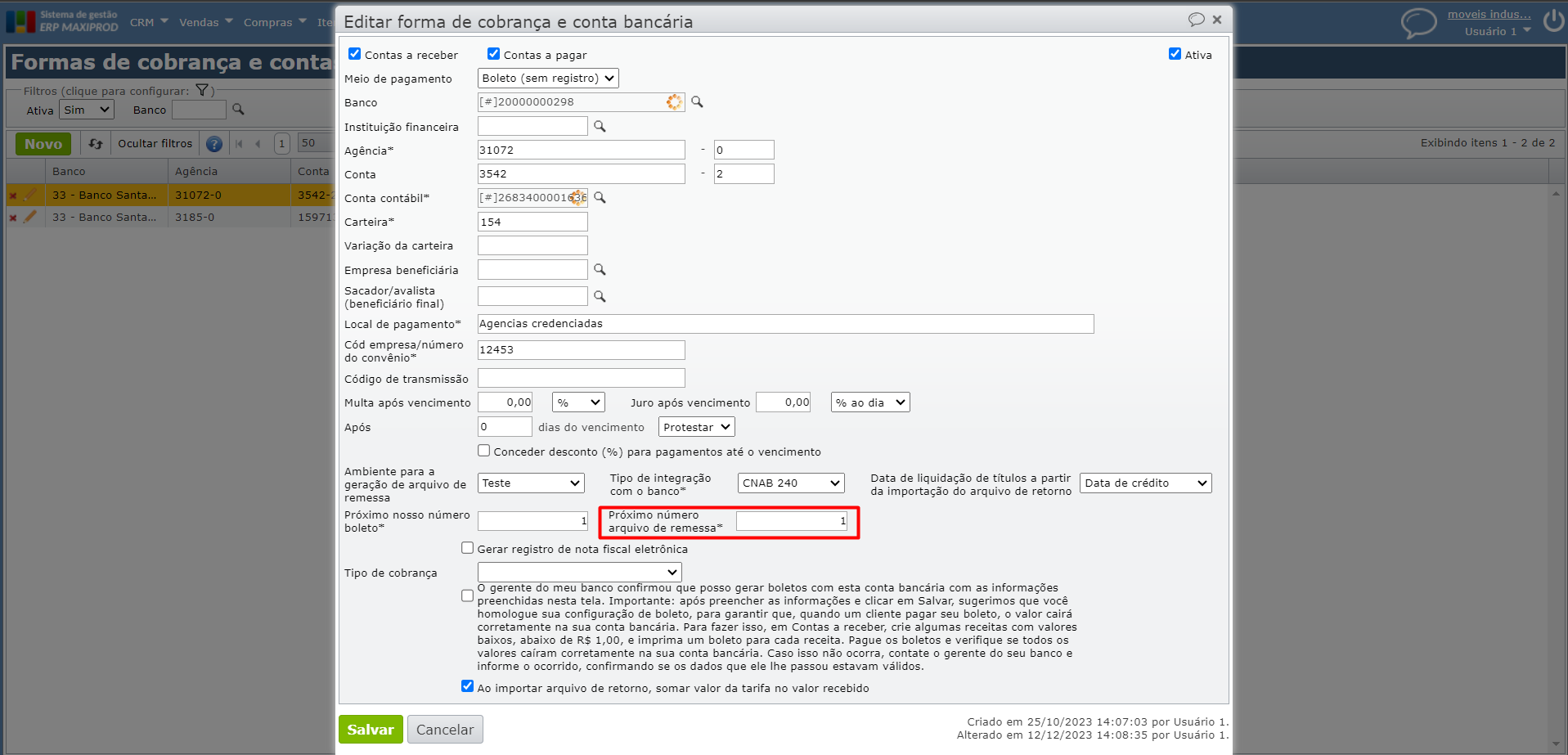Open the Data de crédito dropdown
The width and height of the screenshot is (1568, 755).
coord(1145,483)
